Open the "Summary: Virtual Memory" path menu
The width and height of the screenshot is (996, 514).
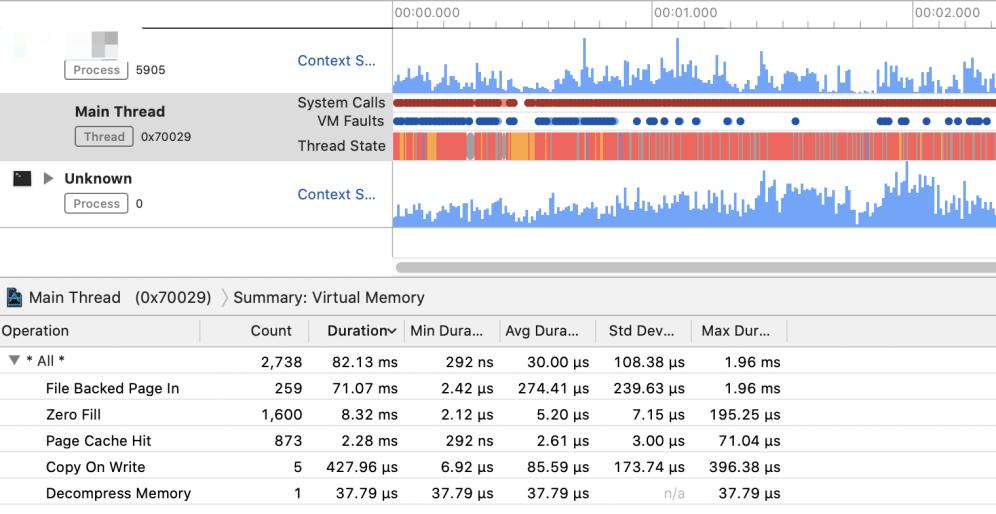point(329,297)
